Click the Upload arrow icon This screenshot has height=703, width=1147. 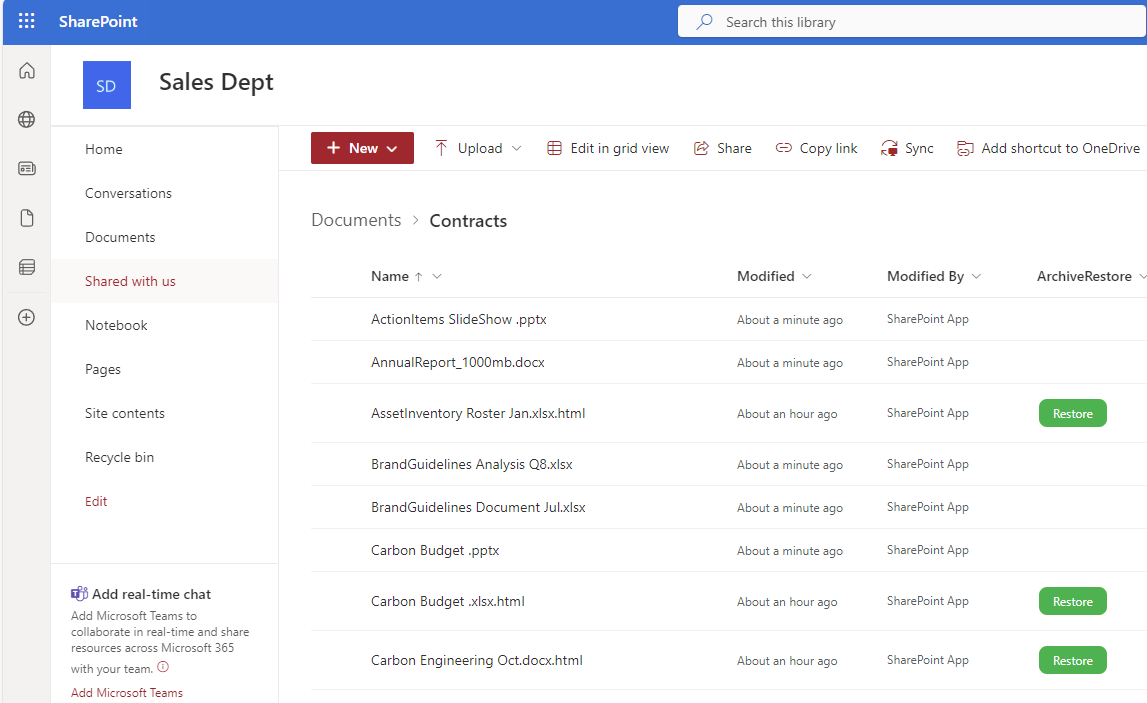tap(441, 149)
